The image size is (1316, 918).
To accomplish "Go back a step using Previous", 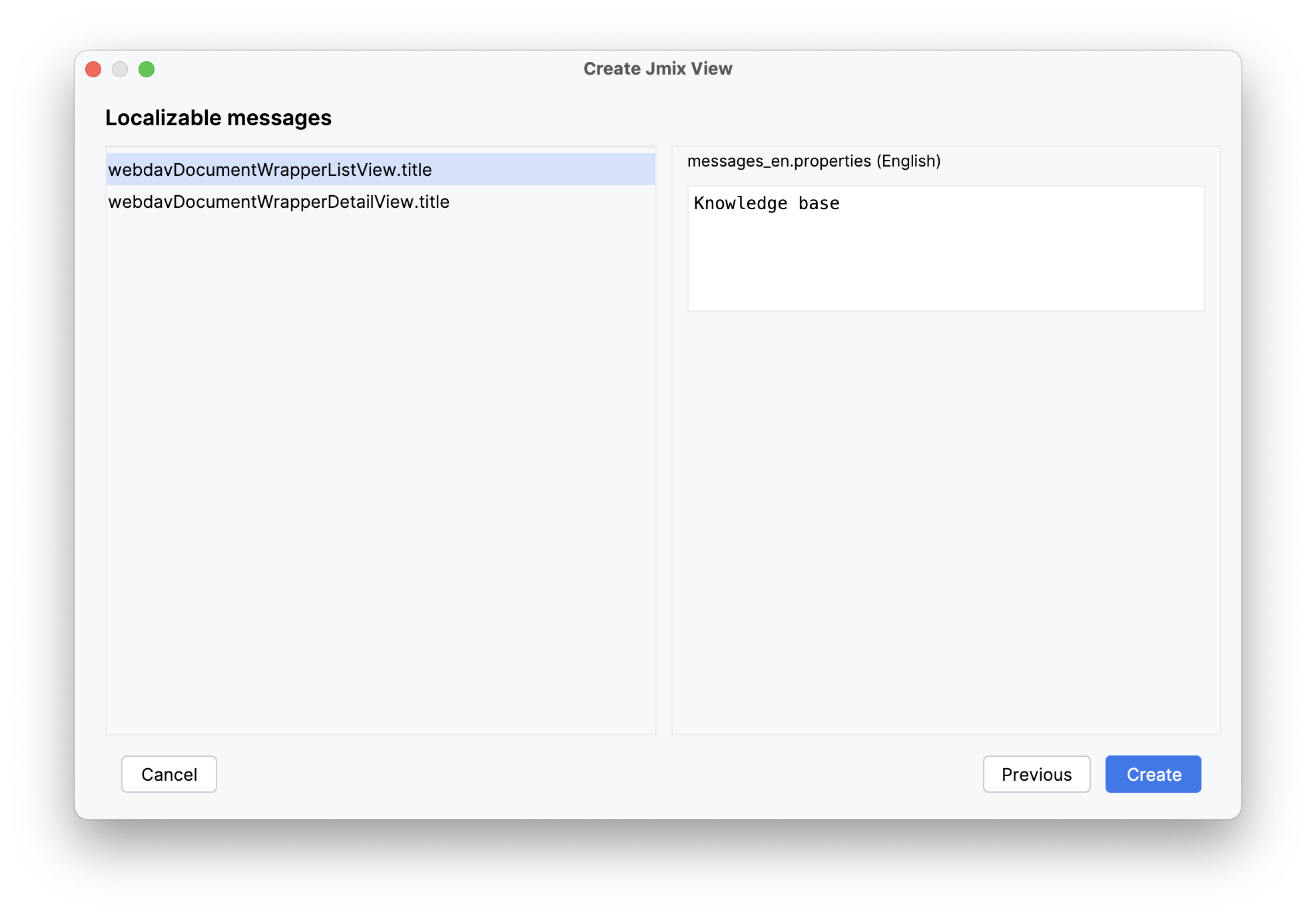I will [x=1036, y=774].
